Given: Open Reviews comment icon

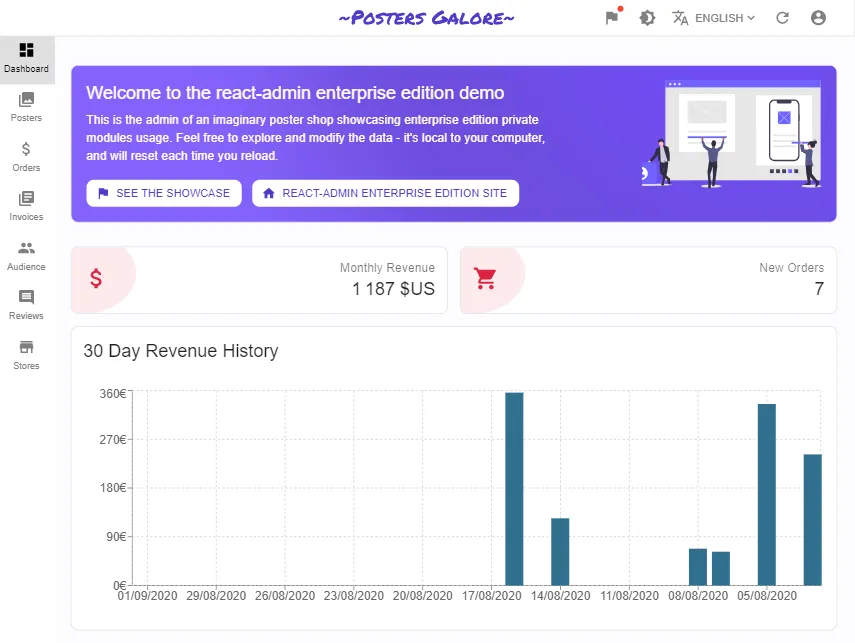Looking at the screenshot, I should [x=27, y=298].
